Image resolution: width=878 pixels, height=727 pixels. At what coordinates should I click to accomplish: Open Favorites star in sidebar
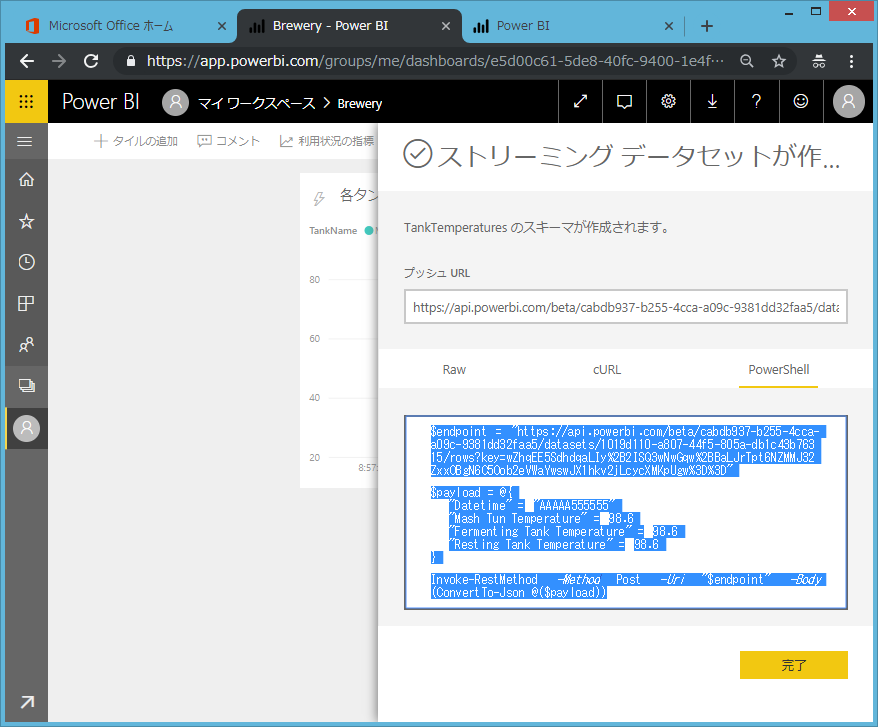pos(26,221)
